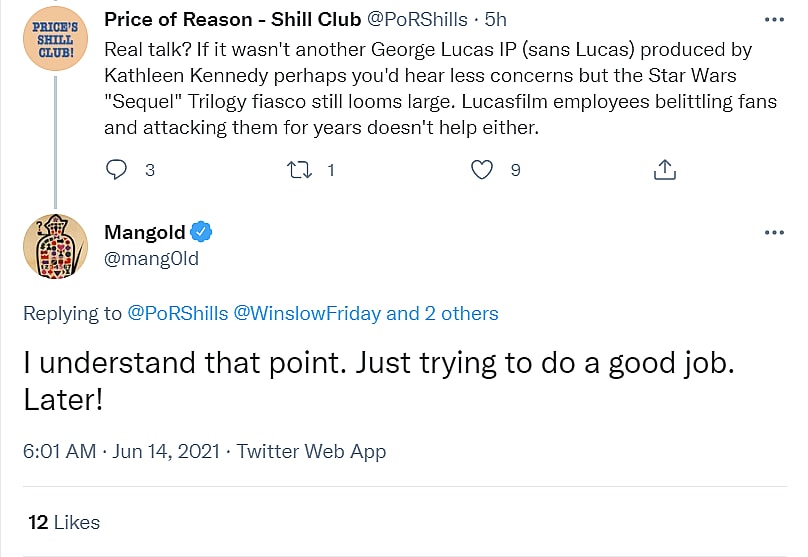This screenshot has width=808, height=557.
Task: Click @PoRShills in the Replying to line
Action: [177, 314]
